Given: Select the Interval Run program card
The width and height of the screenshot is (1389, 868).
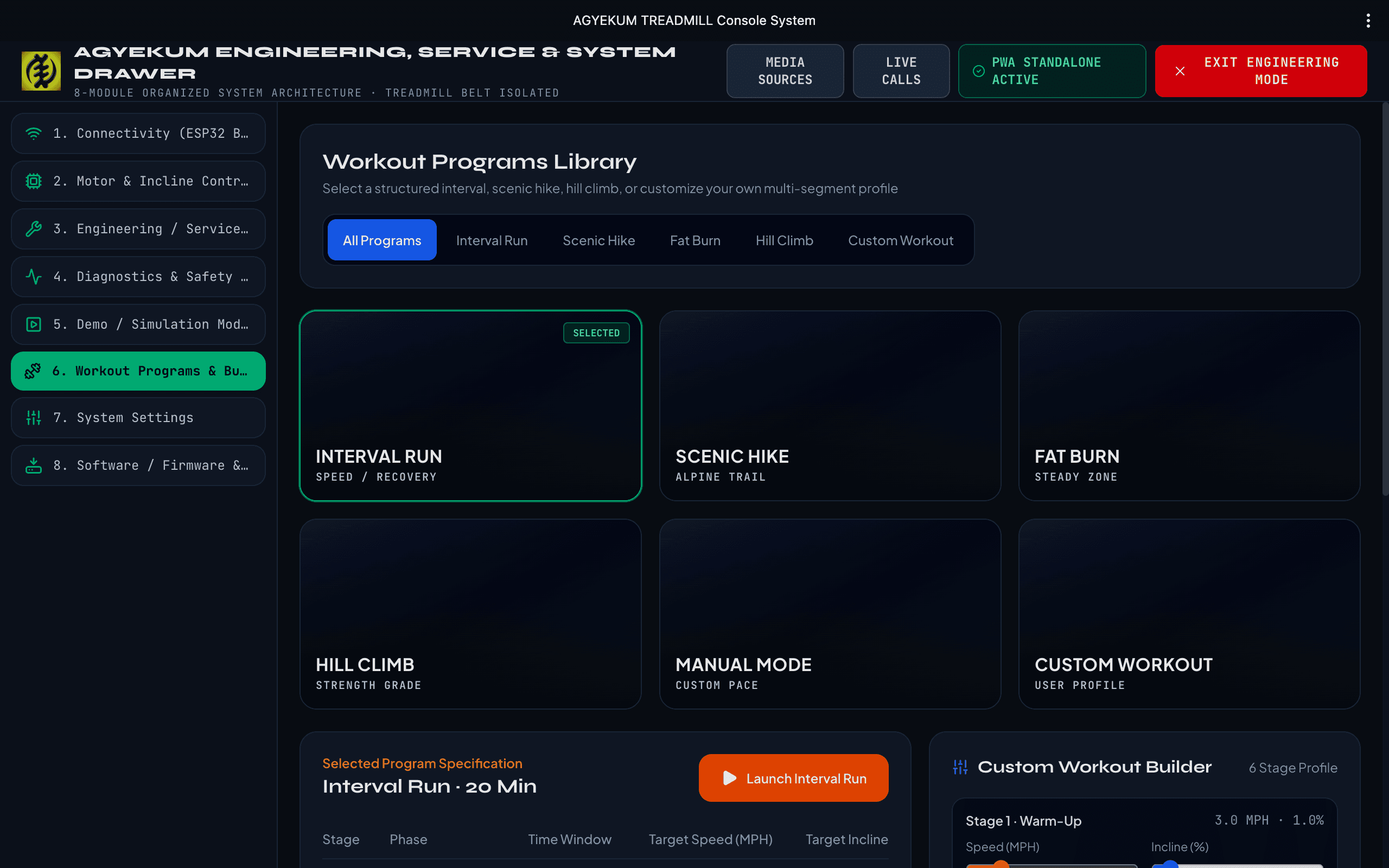Looking at the screenshot, I should (x=470, y=406).
